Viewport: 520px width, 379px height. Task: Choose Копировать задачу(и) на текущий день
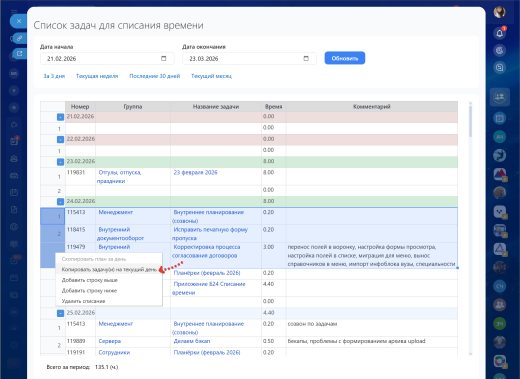pyautogui.click(x=109, y=269)
